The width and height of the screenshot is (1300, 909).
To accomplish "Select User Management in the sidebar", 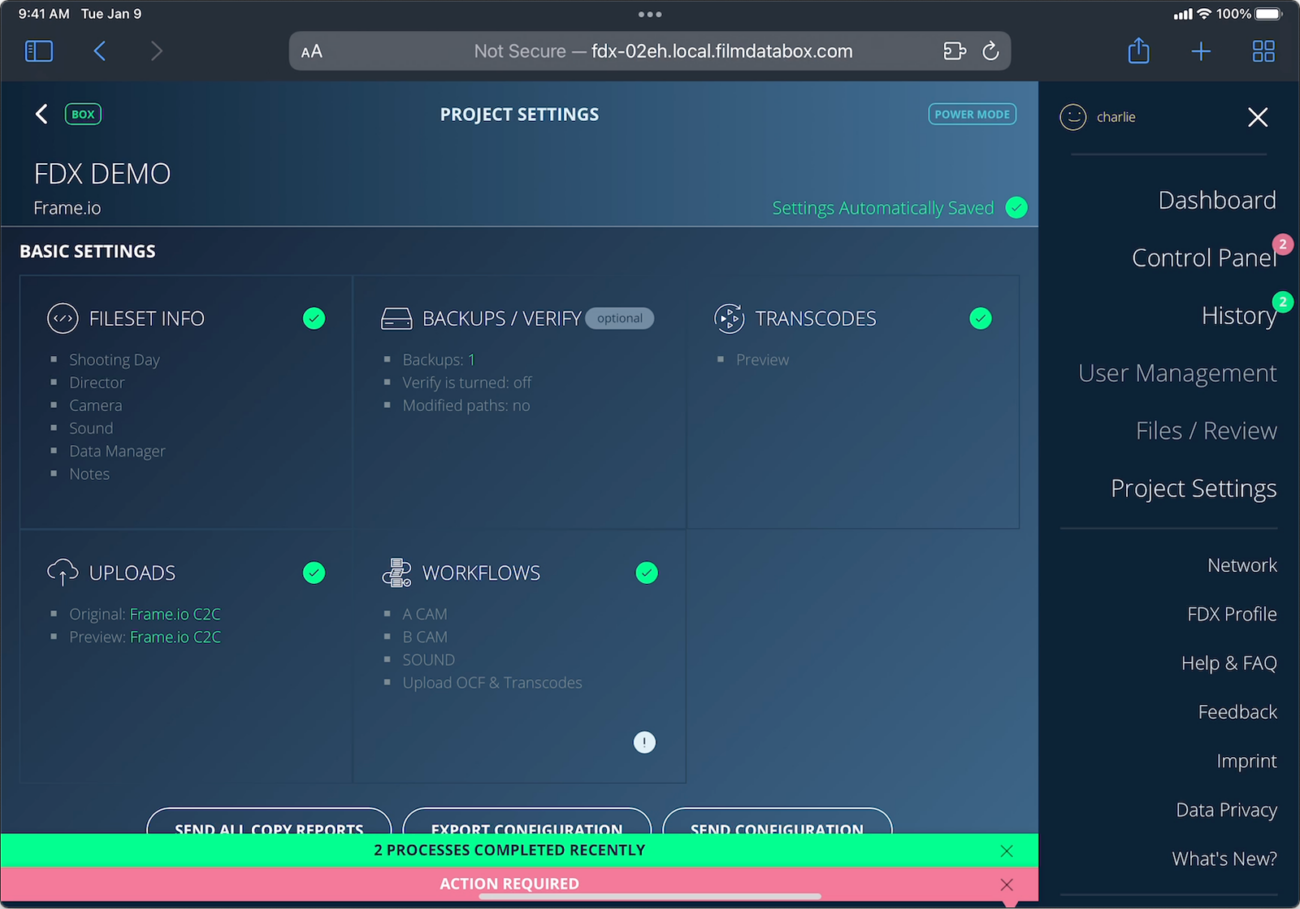I will pos(1177,372).
